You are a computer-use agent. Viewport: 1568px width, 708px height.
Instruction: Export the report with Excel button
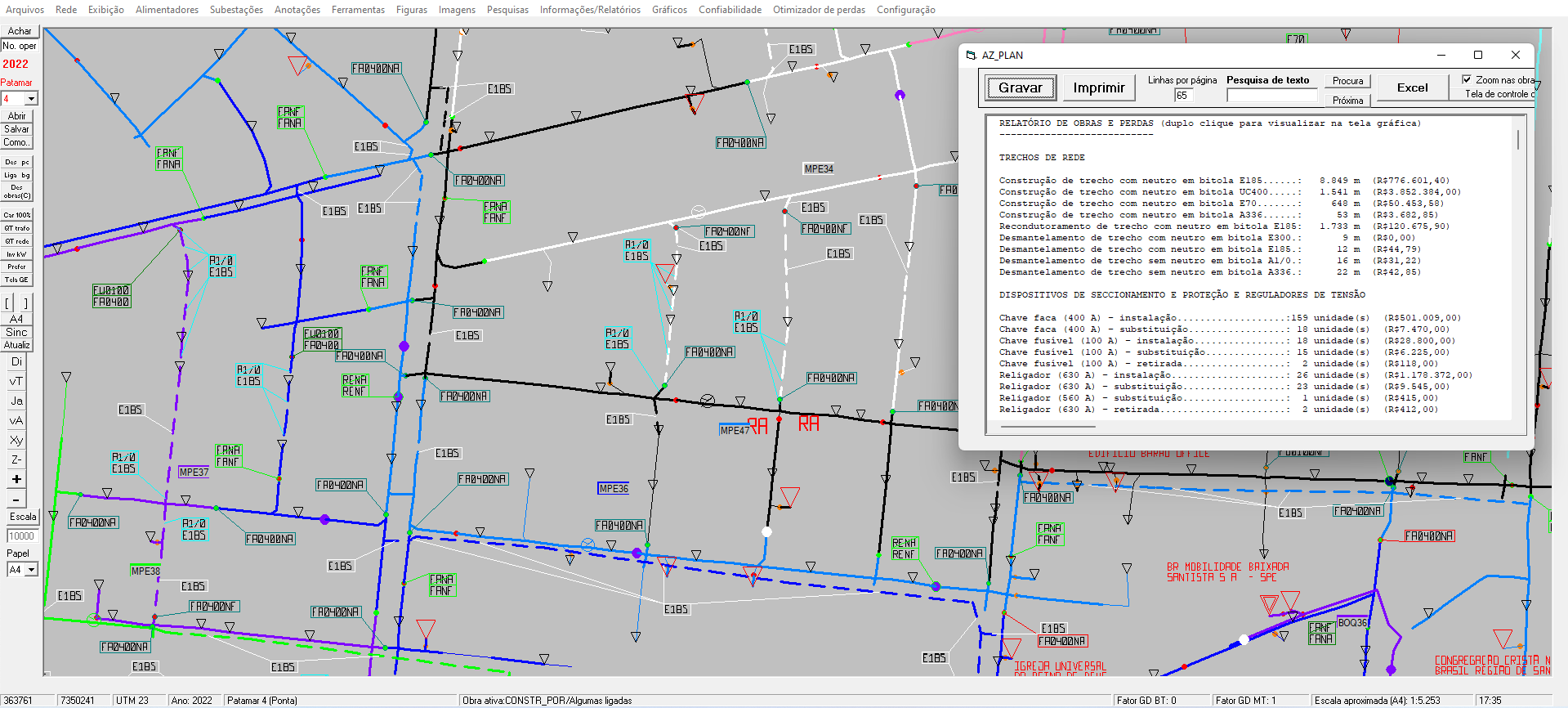pyautogui.click(x=1412, y=87)
